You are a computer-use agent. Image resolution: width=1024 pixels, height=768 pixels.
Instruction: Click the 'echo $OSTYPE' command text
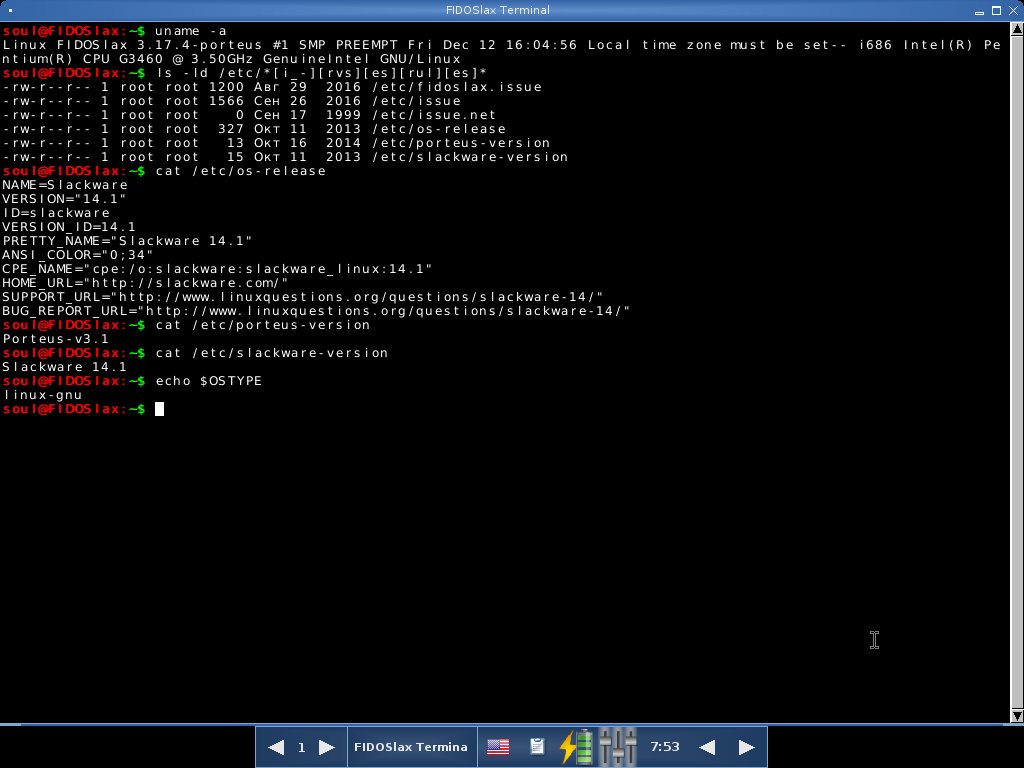click(208, 381)
